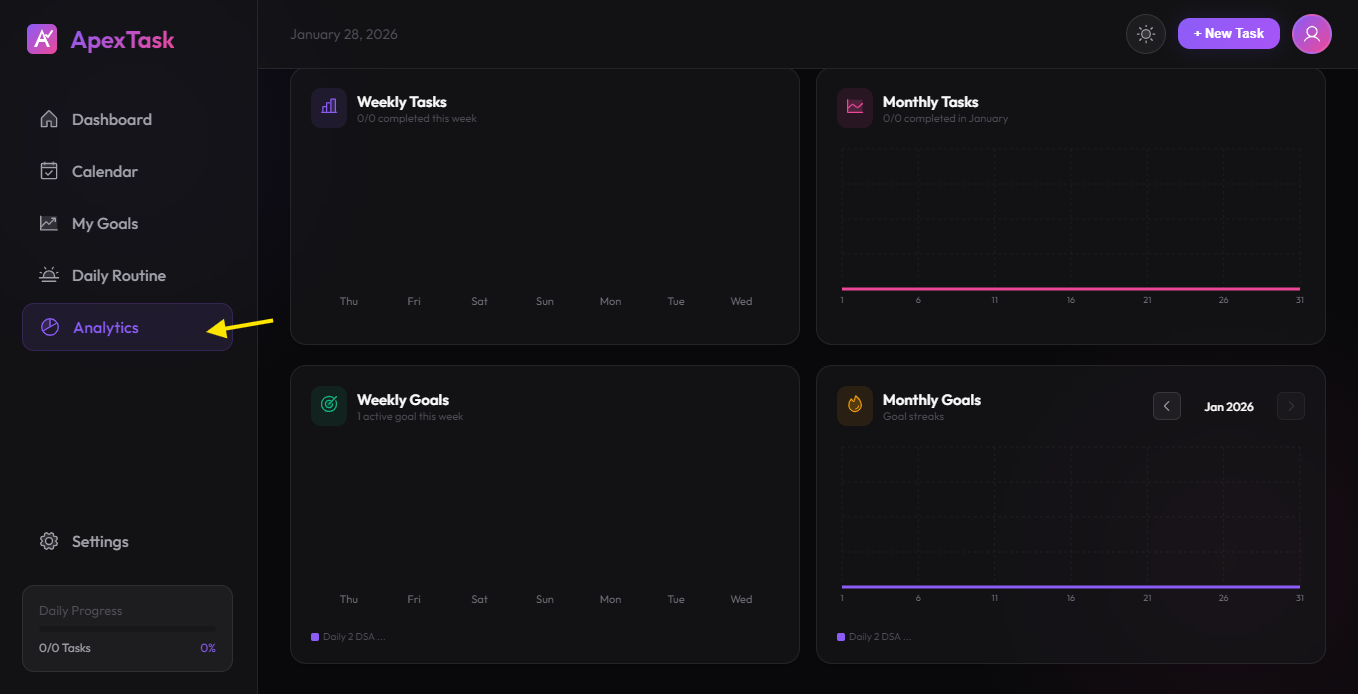Click the Weekly Goals target icon
Viewport: 1358px width, 694px height.
328,405
